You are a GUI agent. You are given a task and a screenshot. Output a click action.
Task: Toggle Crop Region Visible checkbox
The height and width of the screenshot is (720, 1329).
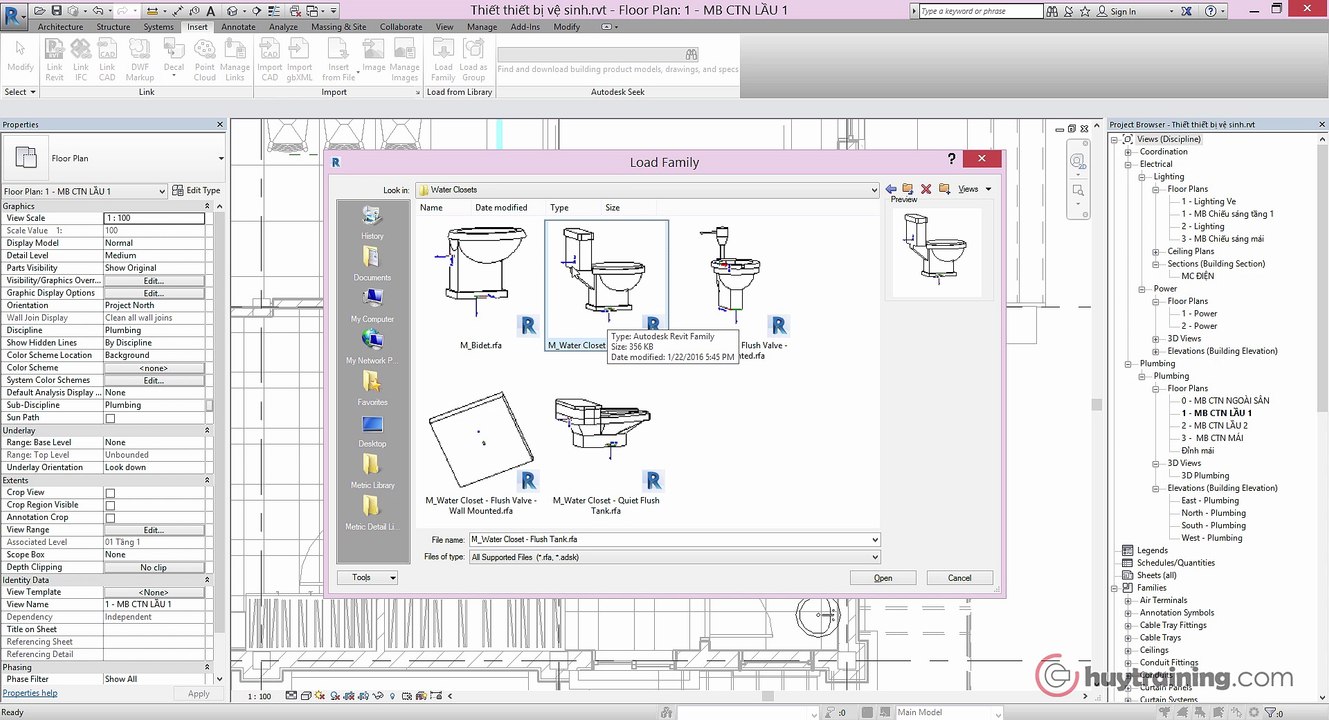110,505
